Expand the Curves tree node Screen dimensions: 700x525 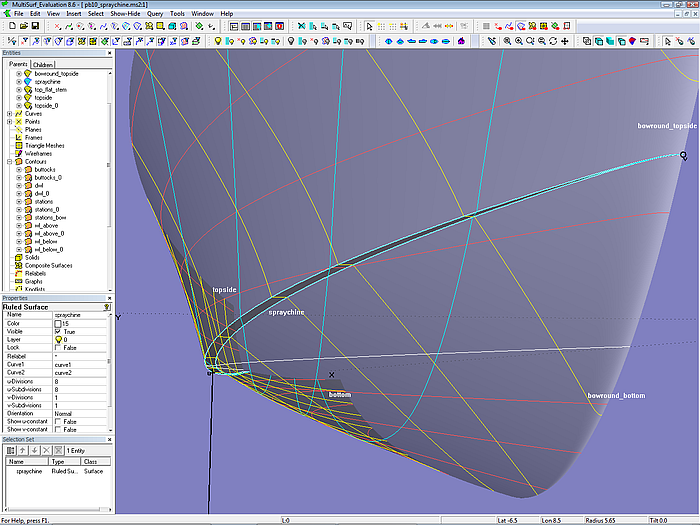click(x=10, y=114)
